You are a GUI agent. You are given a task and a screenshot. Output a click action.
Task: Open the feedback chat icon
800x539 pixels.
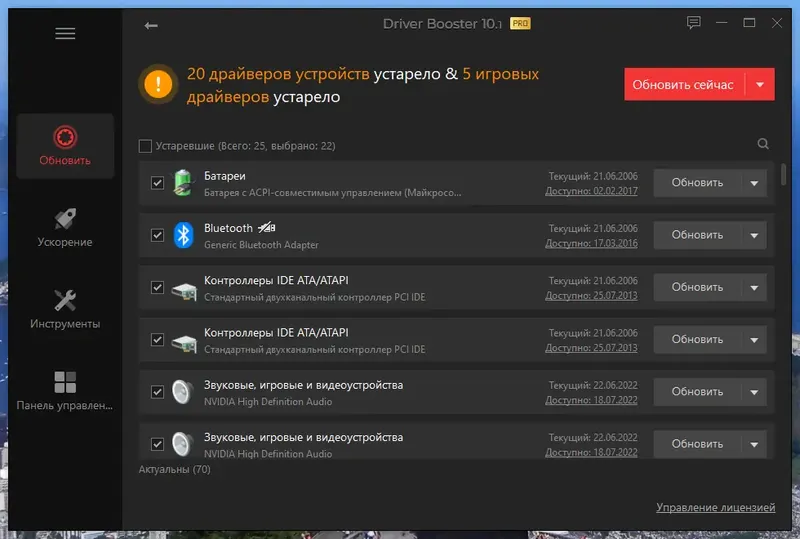click(693, 22)
